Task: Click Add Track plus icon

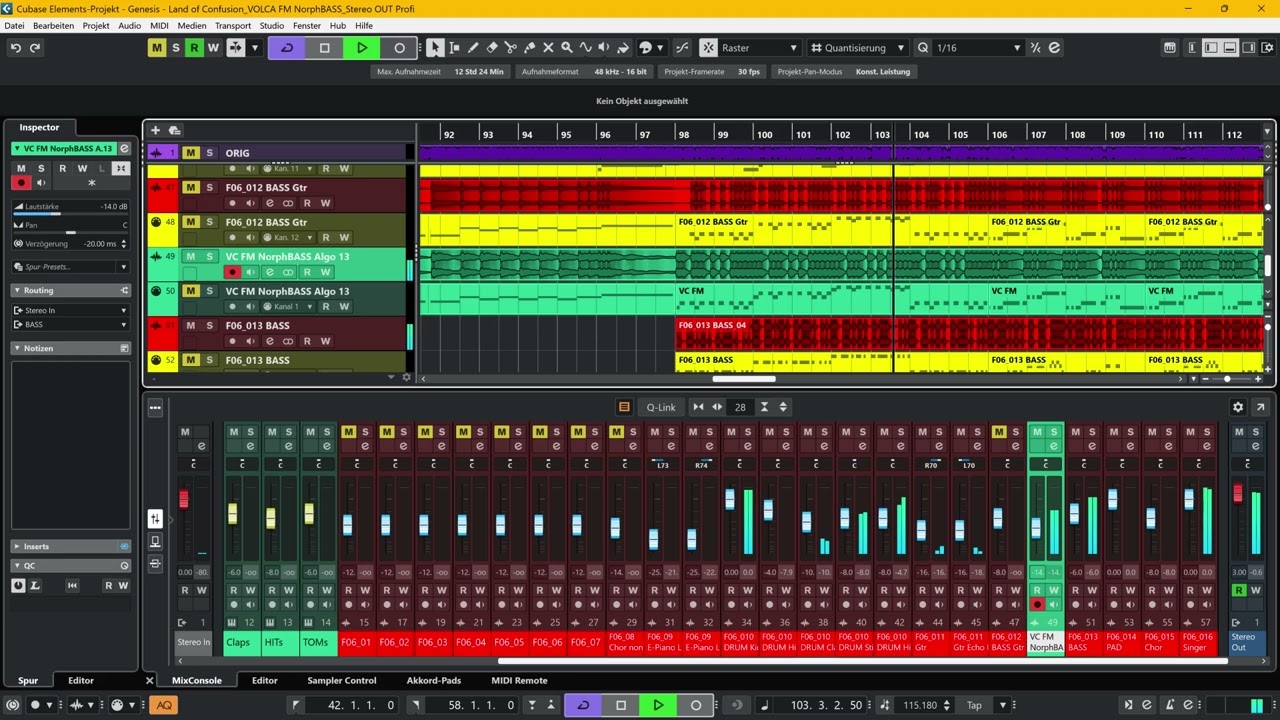Action: pyautogui.click(x=155, y=130)
